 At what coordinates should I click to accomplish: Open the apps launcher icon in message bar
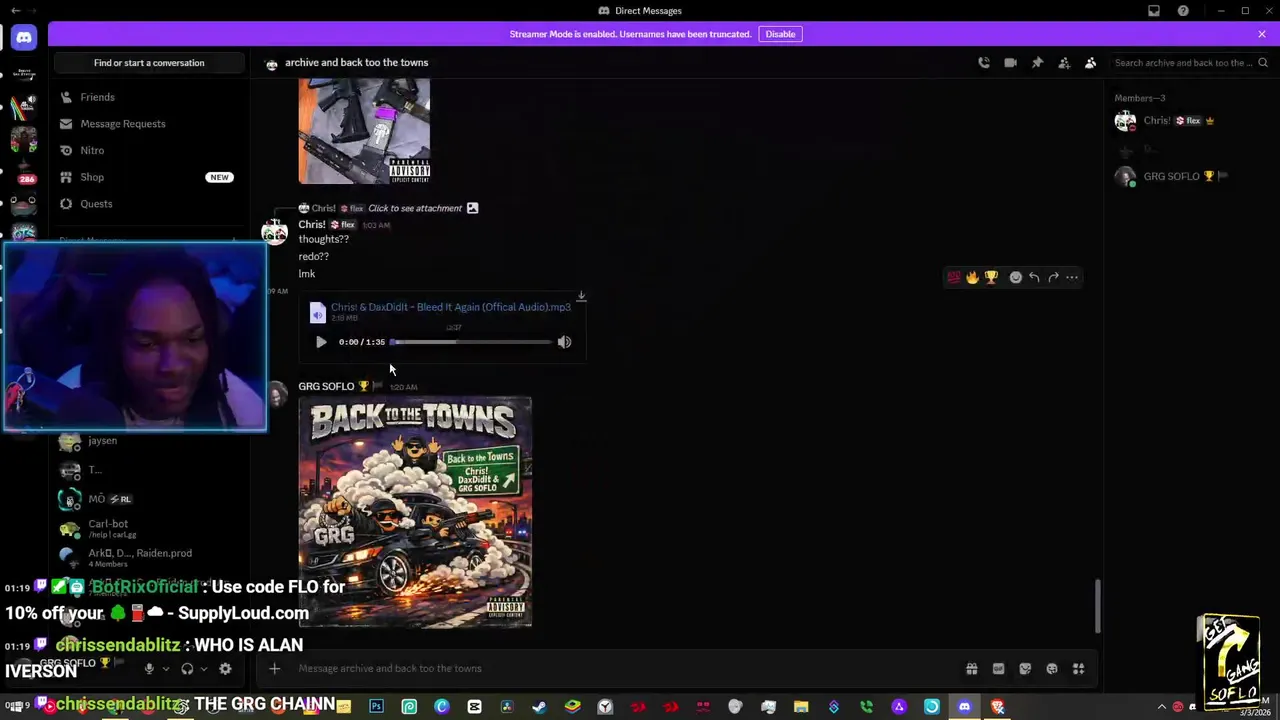tap(1079, 669)
